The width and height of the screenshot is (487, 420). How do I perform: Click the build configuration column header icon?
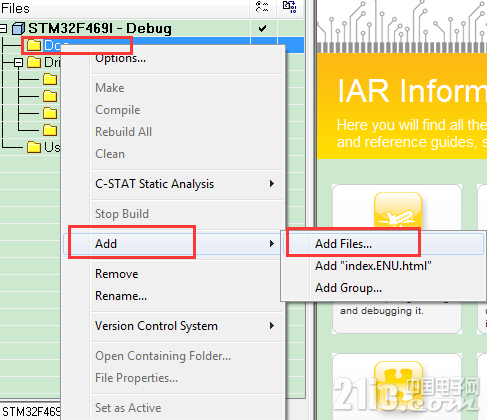(x=262, y=7)
